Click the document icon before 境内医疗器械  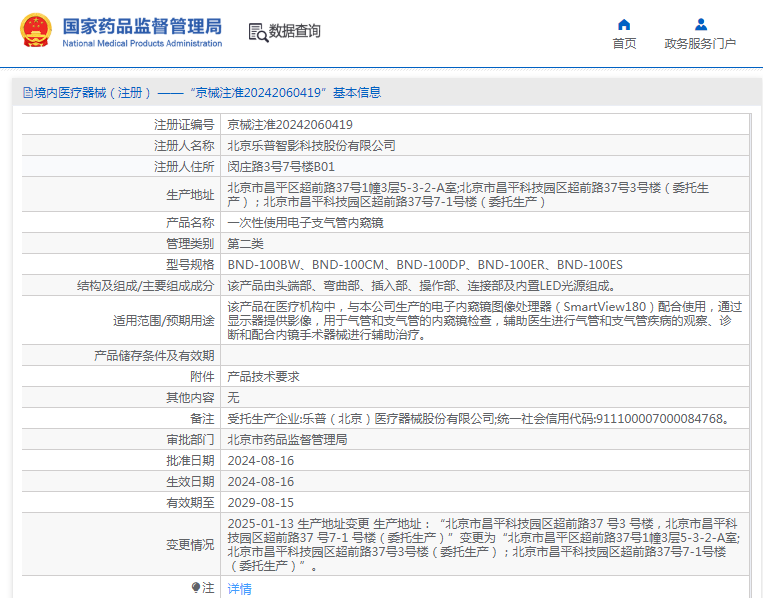(28, 92)
